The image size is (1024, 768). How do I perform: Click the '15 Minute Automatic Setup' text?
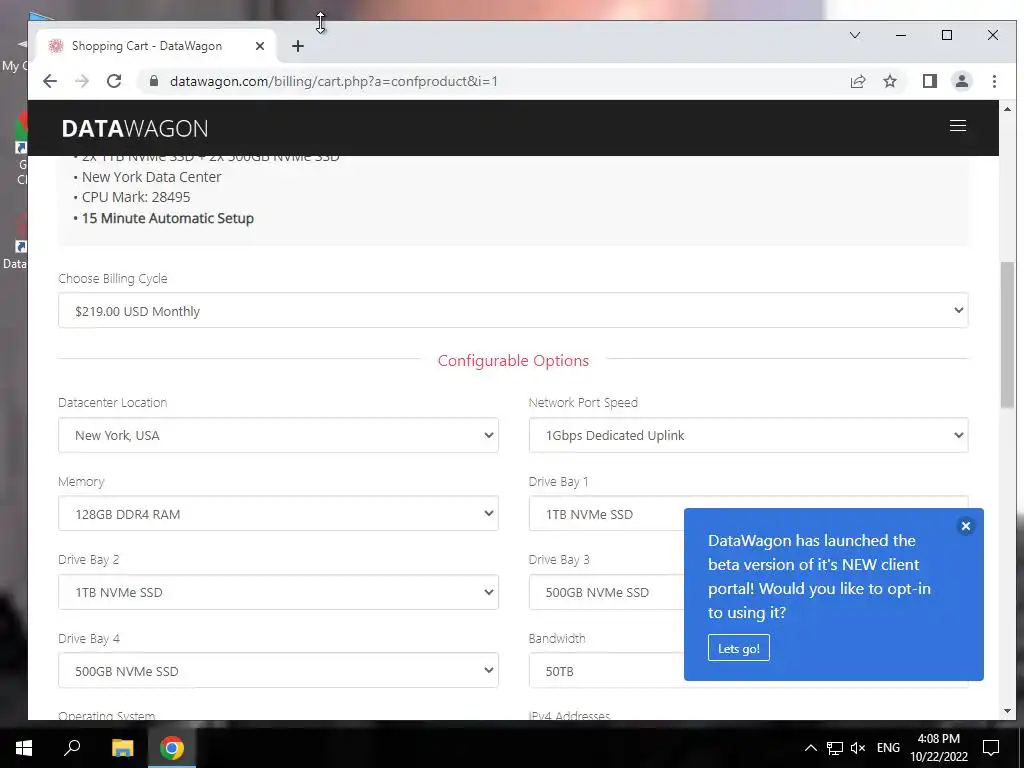click(167, 218)
